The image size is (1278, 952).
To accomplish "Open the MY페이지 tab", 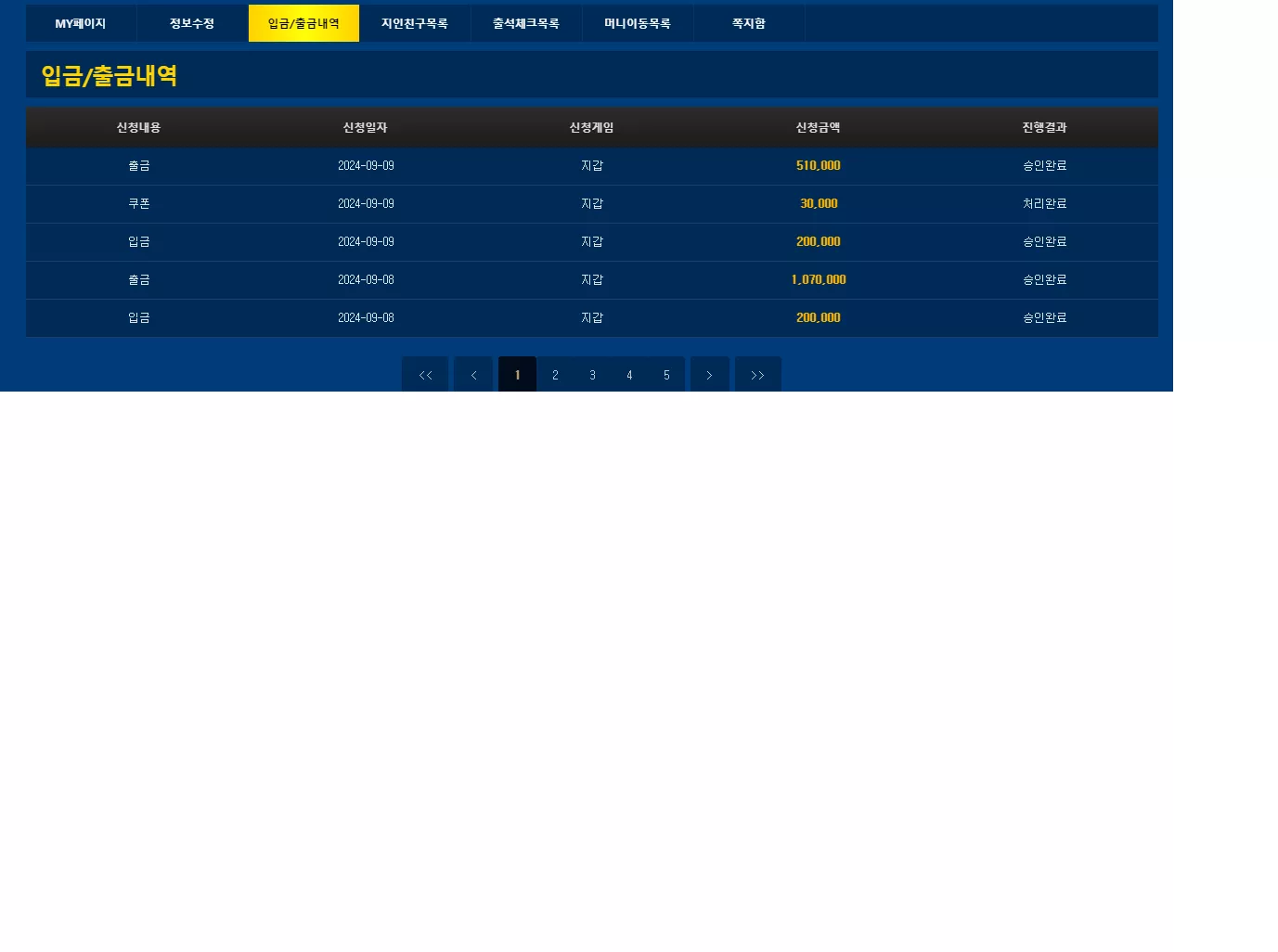I will pyautogui.click(x=81, y=23).
